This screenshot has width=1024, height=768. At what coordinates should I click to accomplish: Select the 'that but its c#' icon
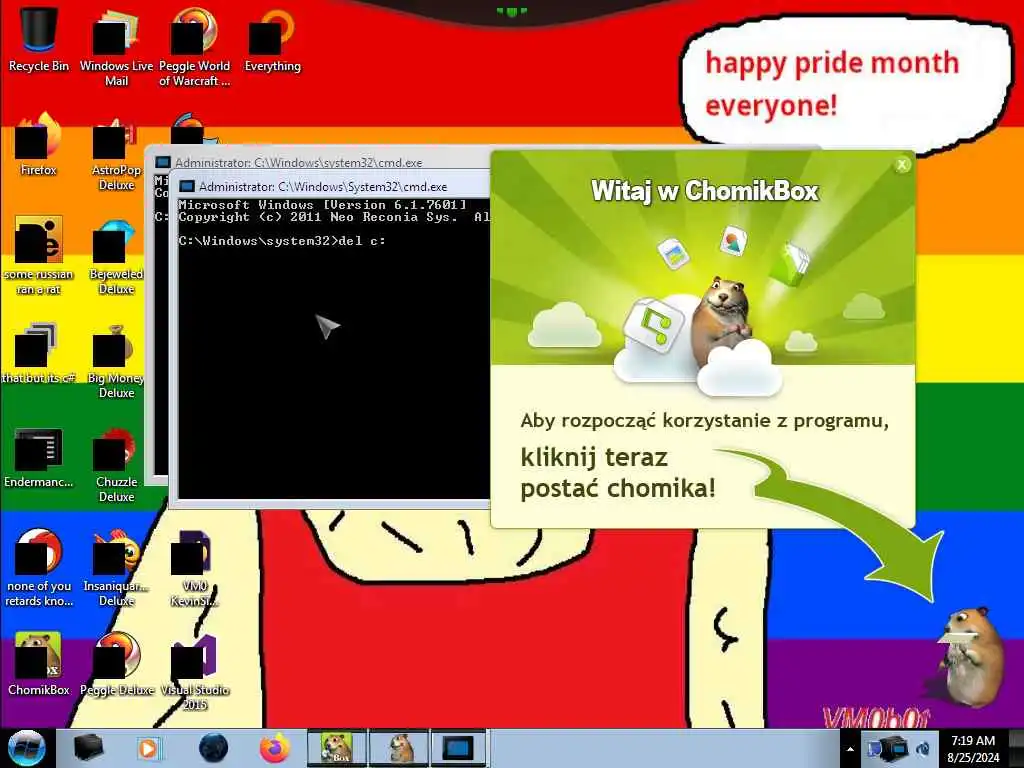pyautogui.click(x=39, y=351)
